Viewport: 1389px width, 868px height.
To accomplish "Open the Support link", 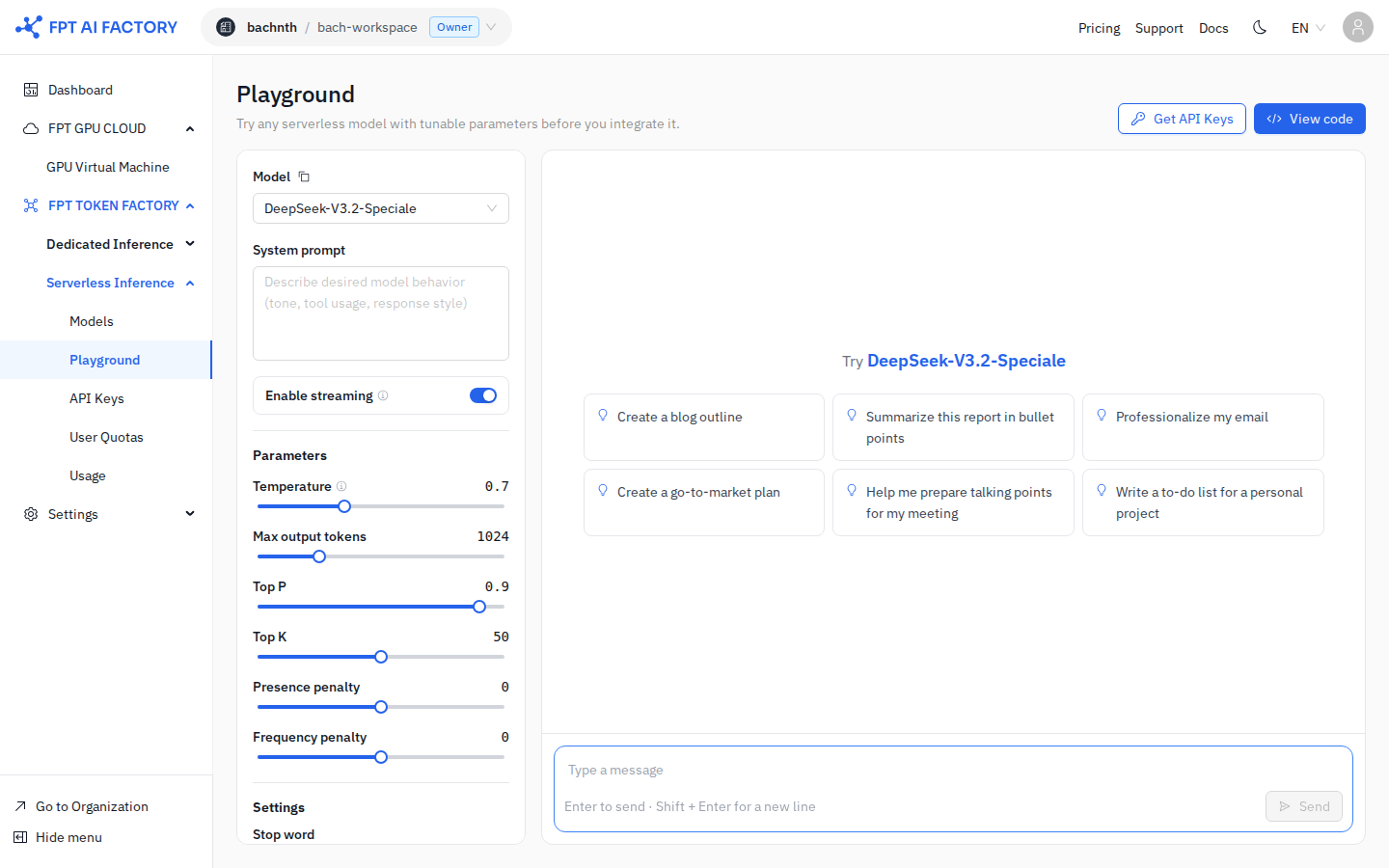I will [1158, 28].
